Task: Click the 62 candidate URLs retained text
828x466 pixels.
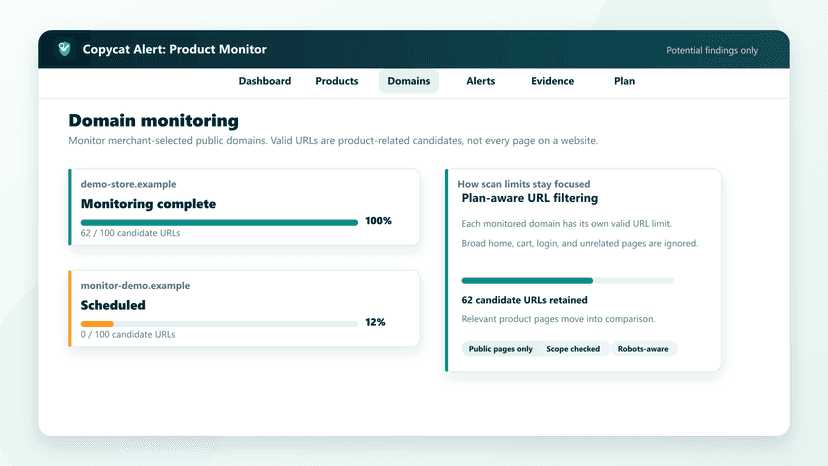Action: (x=524, y=300)
